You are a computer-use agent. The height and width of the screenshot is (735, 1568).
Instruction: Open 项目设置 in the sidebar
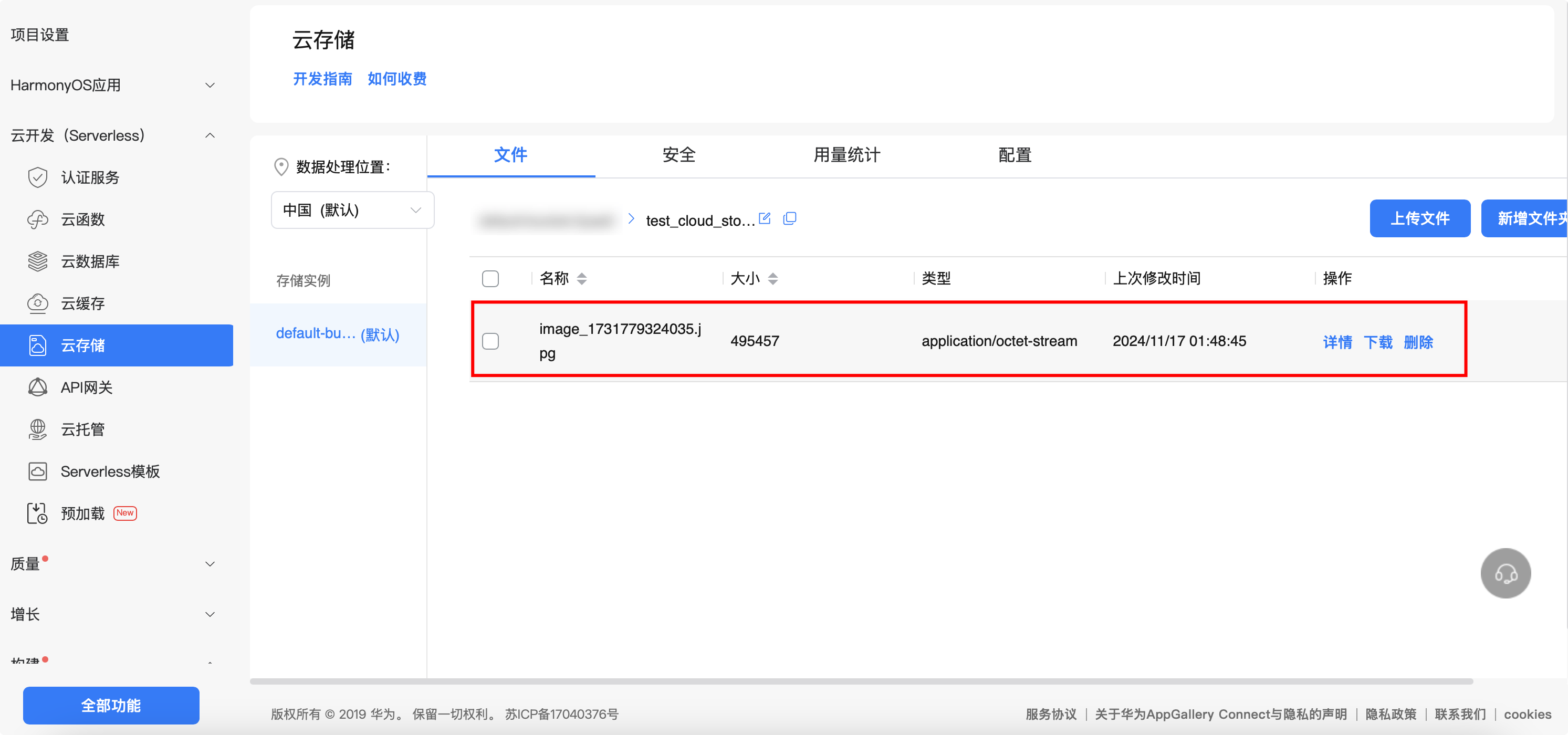(39, 35)
